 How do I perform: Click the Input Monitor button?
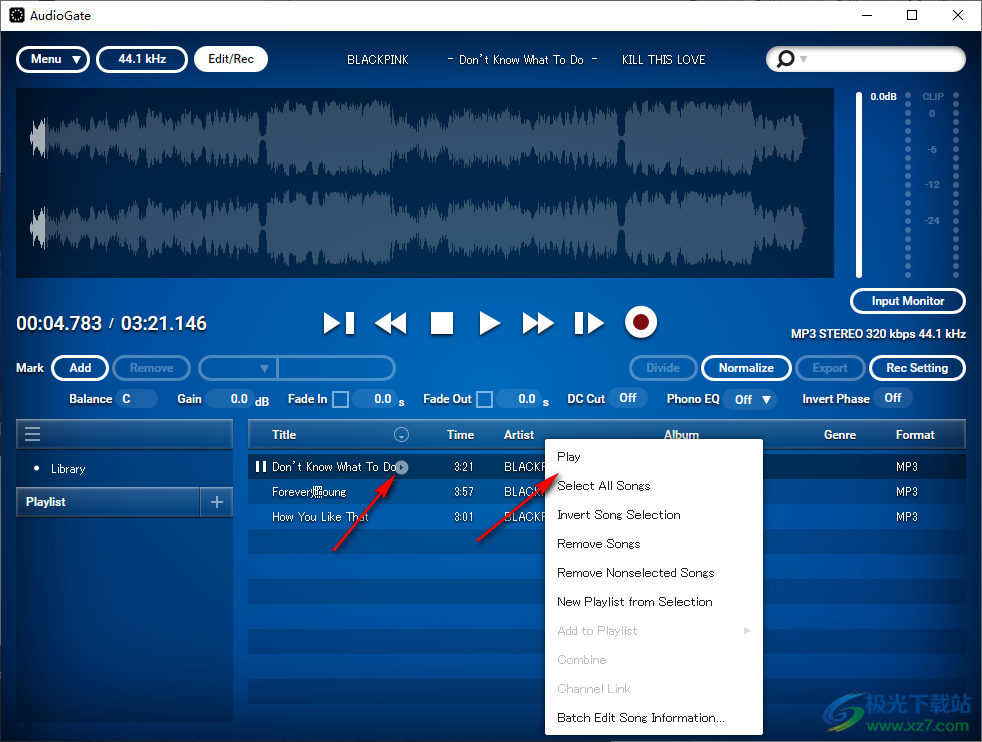click(x=907, y=300)
